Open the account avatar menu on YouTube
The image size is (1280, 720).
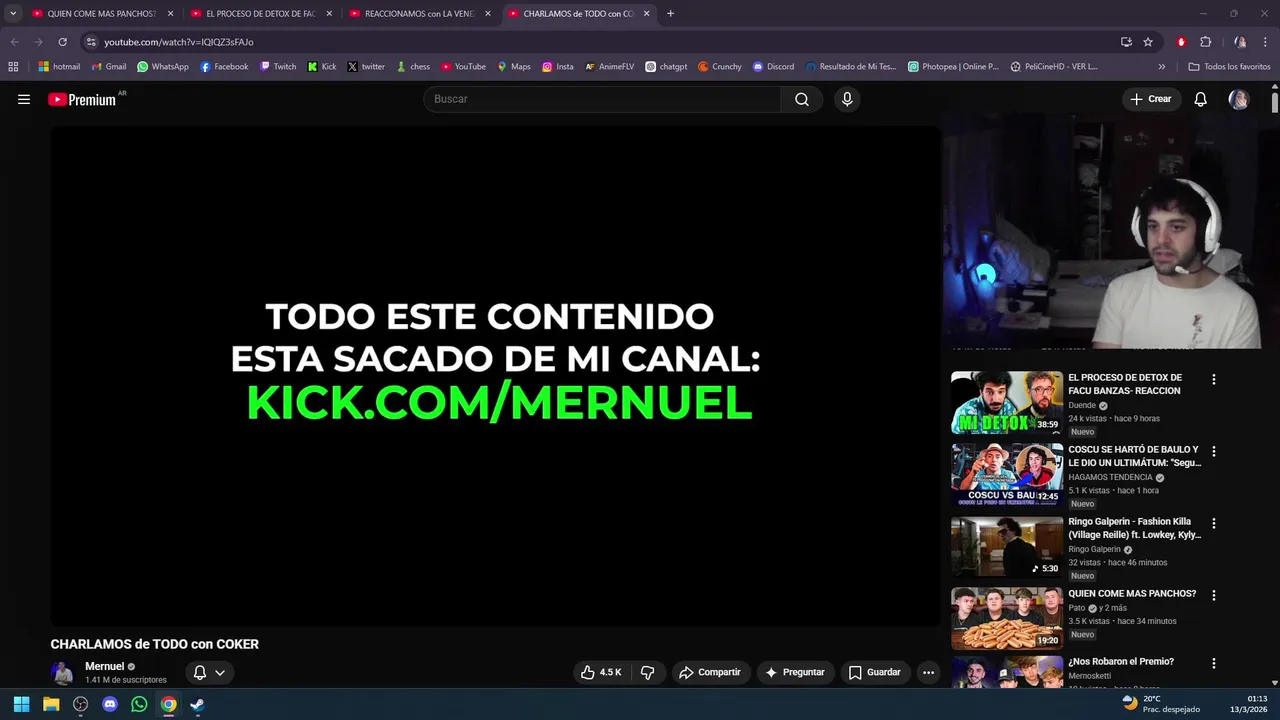click(1239, 99)
